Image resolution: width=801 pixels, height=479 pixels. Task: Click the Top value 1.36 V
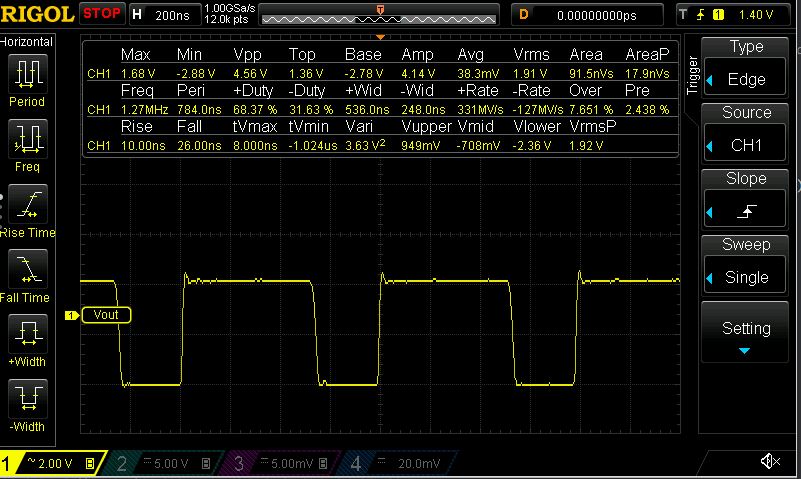click(306, 74)
